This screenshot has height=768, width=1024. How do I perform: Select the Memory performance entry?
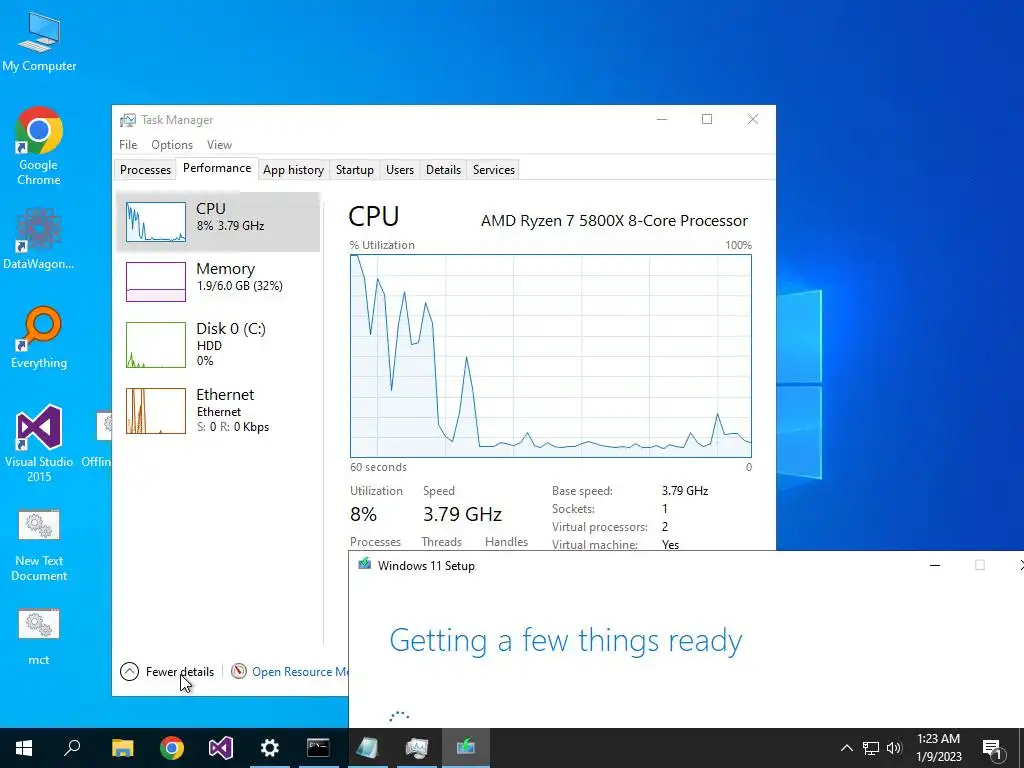[x=218, y=281]
